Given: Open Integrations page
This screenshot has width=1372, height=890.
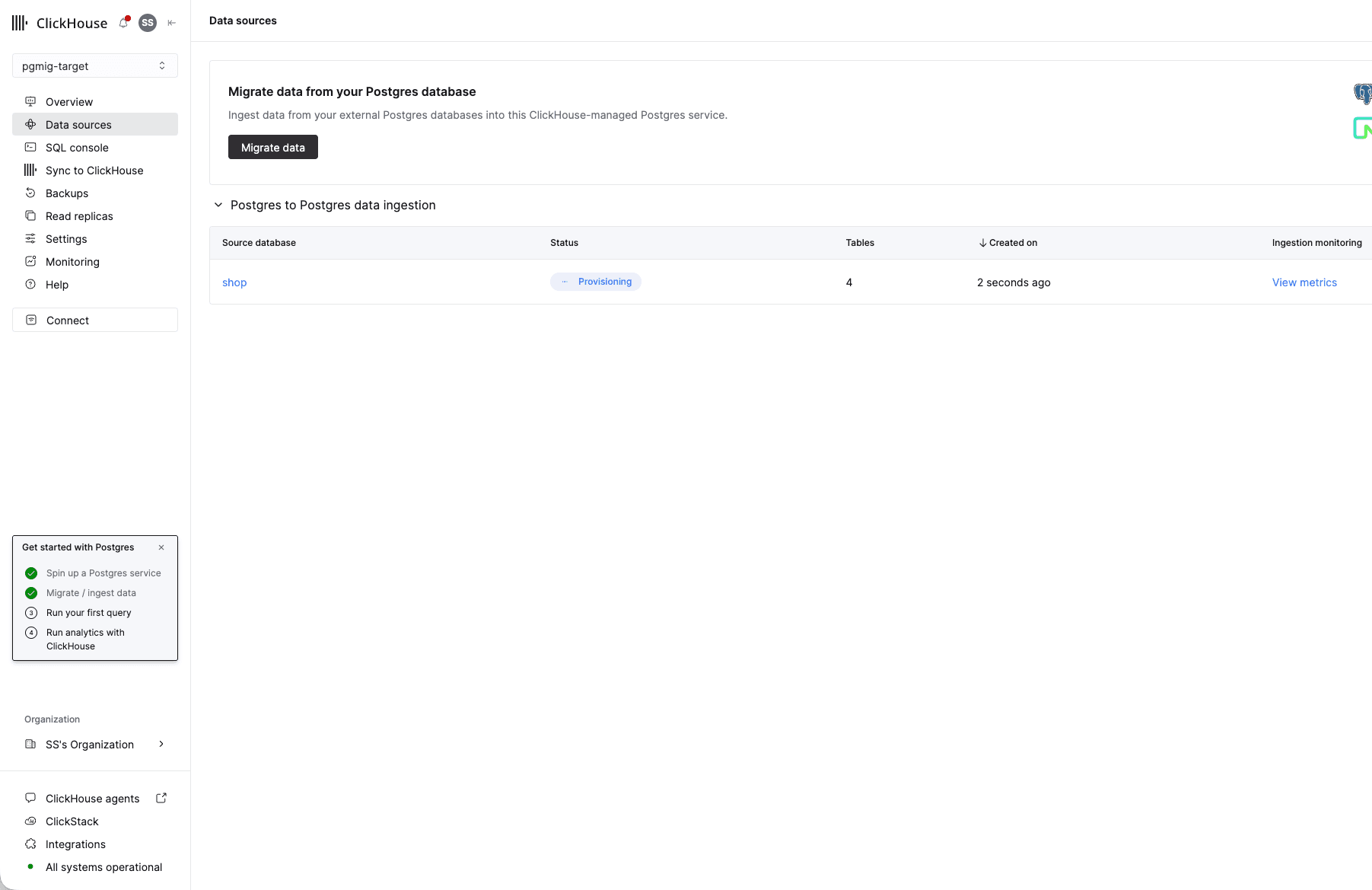Looking at the screenshot, I should click(x=75, y=844).
